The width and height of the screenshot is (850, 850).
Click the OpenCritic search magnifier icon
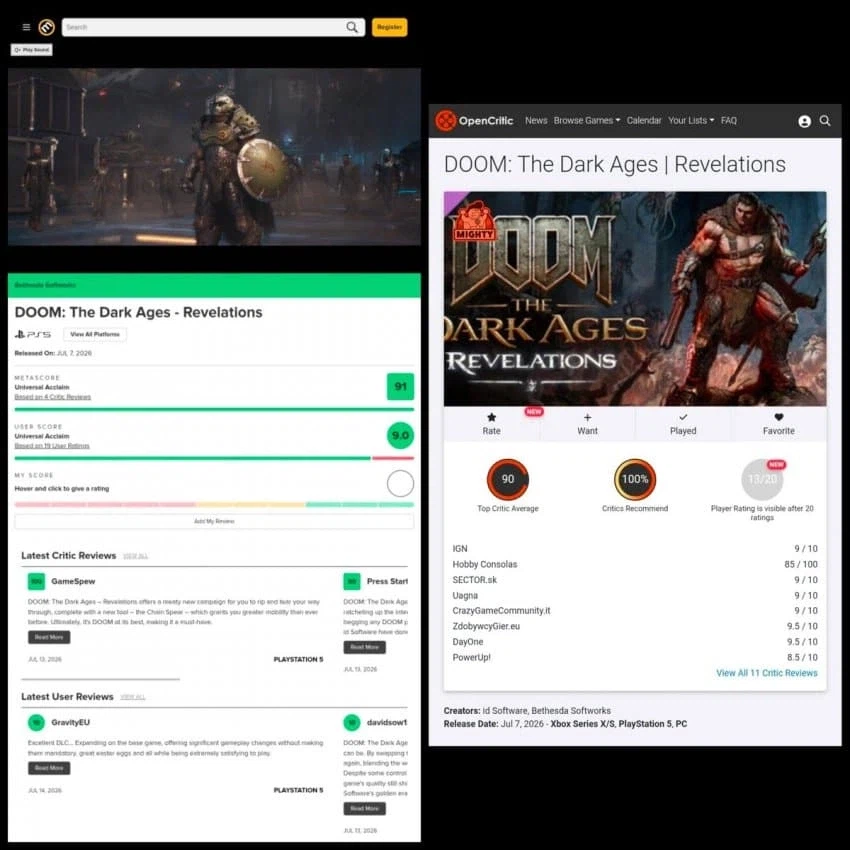825,121
